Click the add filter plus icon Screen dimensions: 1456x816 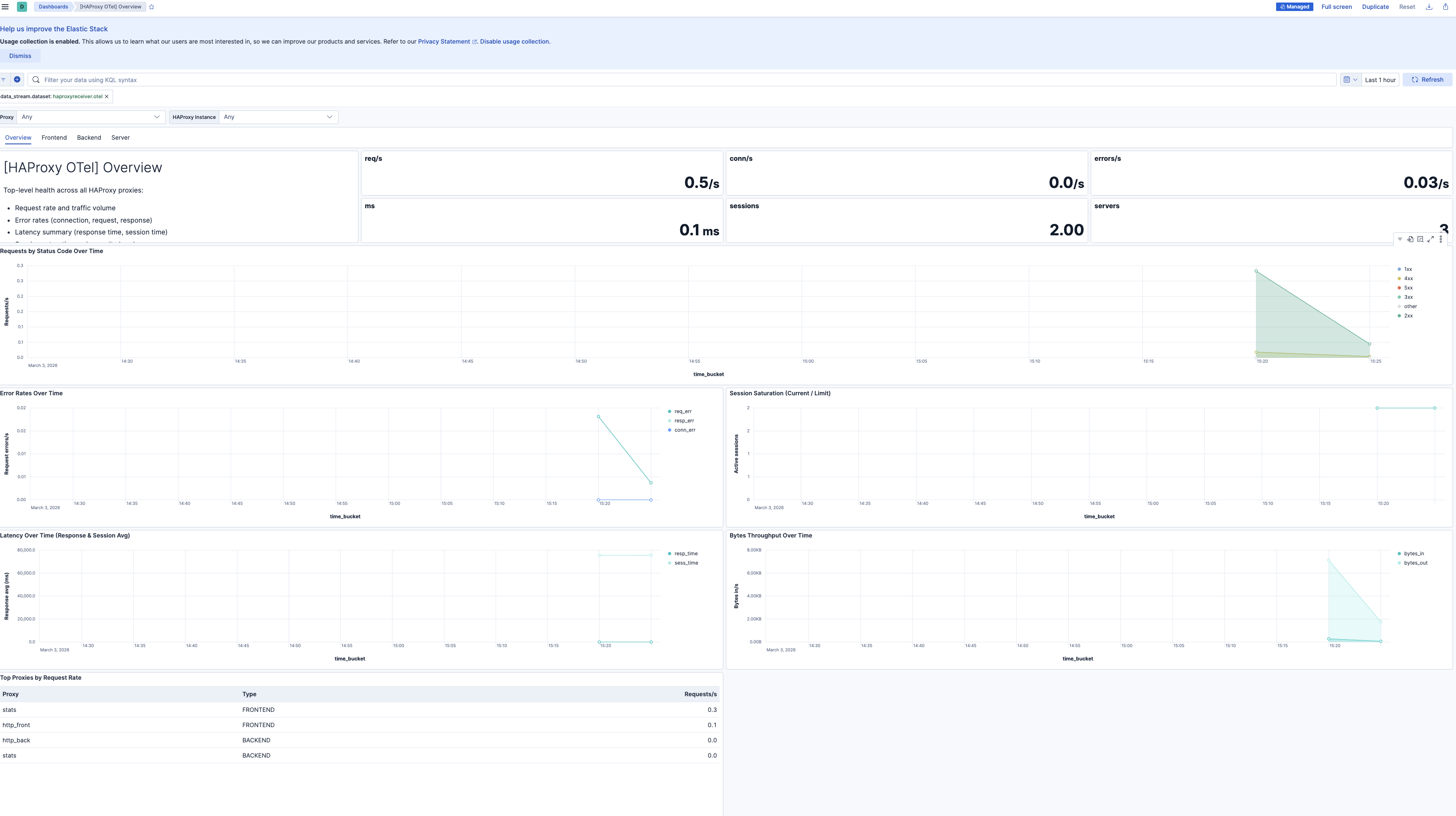pyautogui.click(x=17, y=80)
